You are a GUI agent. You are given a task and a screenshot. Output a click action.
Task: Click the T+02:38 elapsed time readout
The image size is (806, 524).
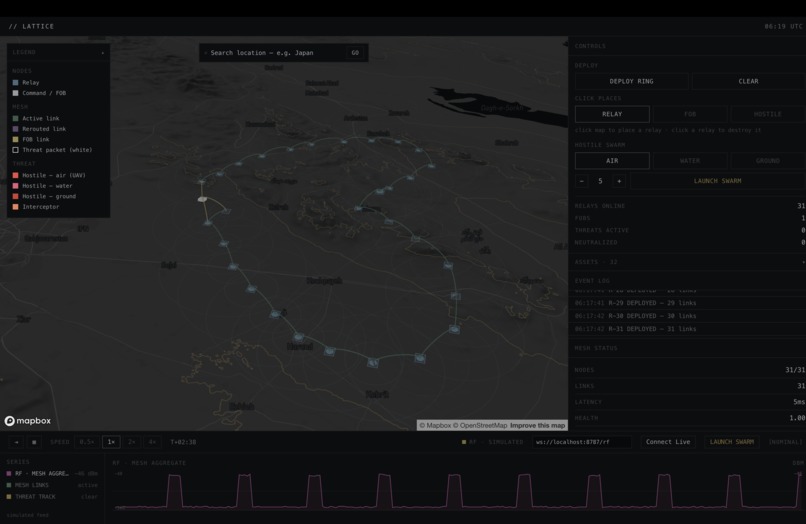pyautogui.click(x=183, y=442)
